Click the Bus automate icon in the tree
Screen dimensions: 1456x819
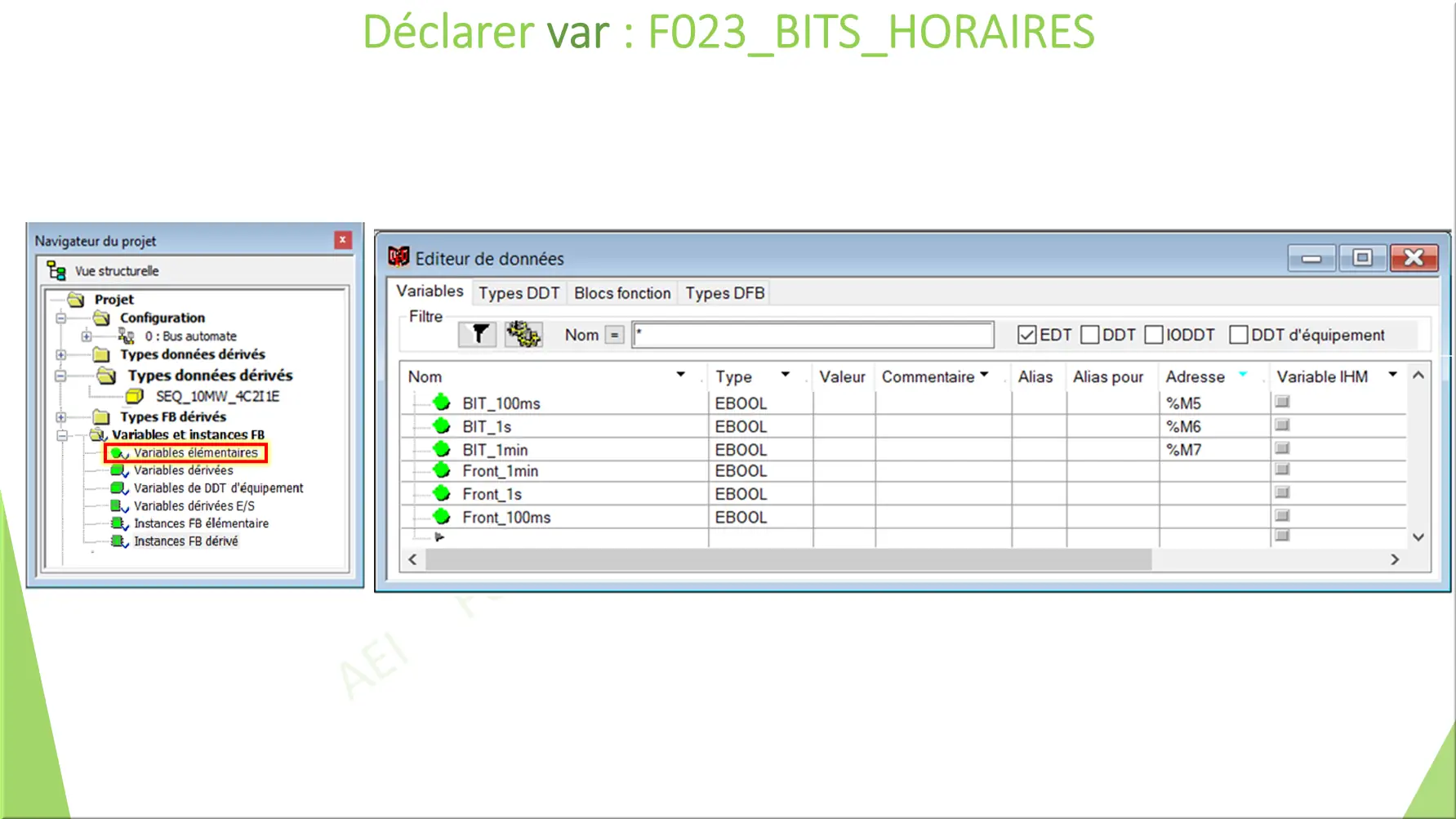tap(127, 336)
